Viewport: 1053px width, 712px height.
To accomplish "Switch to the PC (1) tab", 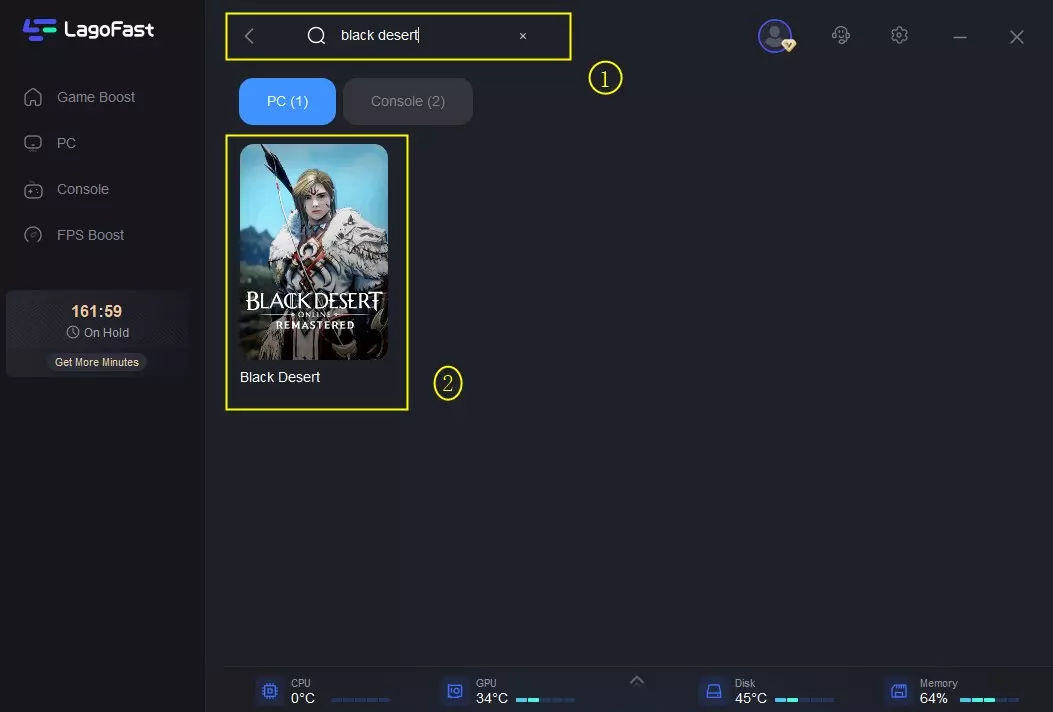I will point(287,101).
